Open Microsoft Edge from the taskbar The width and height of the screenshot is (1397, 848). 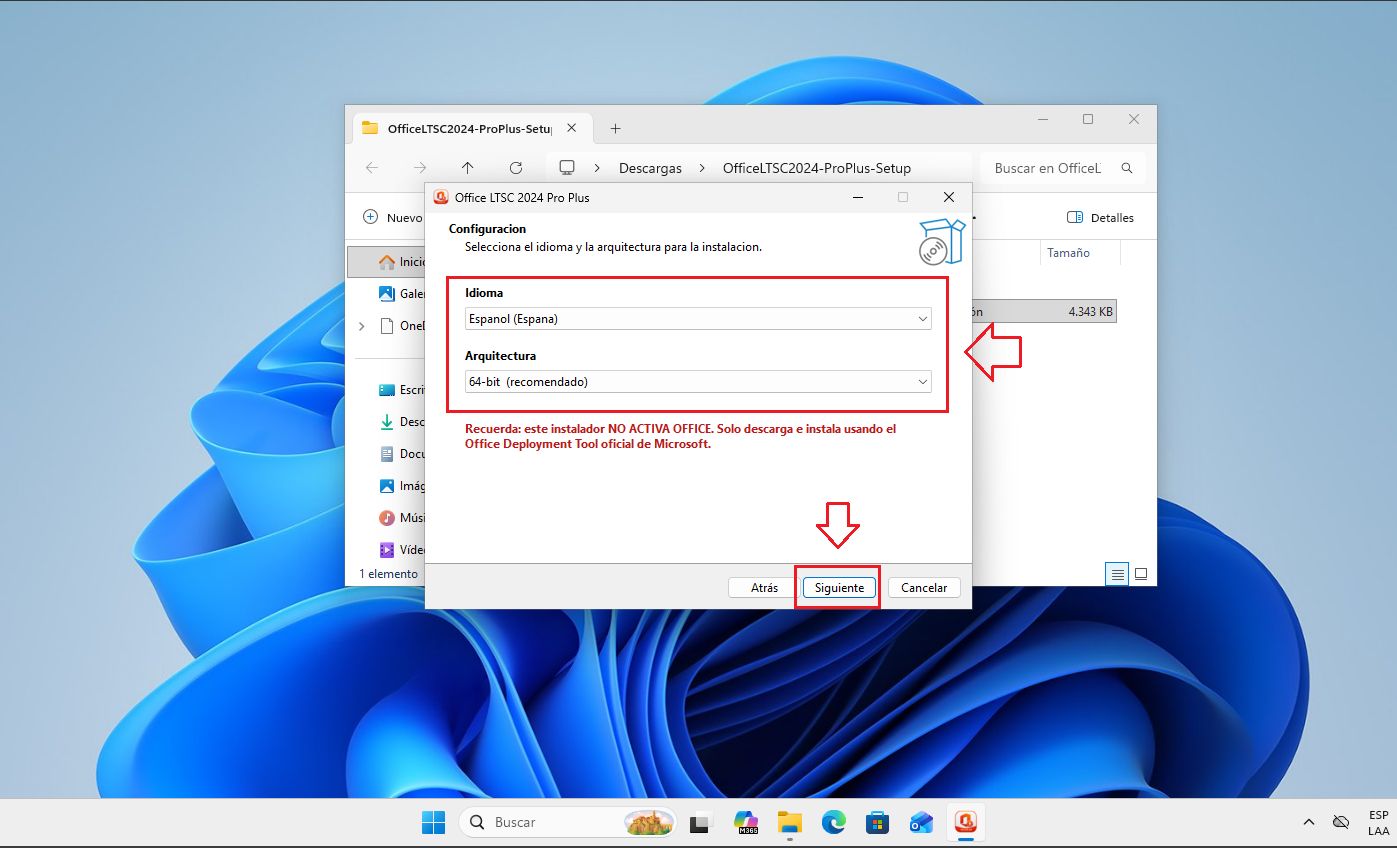point(834,822)
